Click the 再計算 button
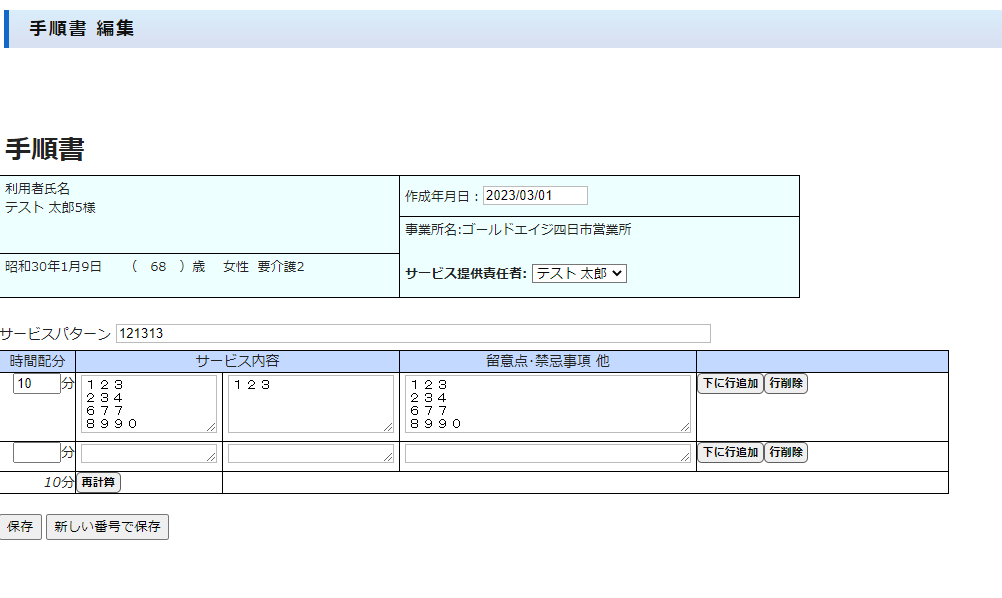The image size is (1002, 598). tap(98, 483)
